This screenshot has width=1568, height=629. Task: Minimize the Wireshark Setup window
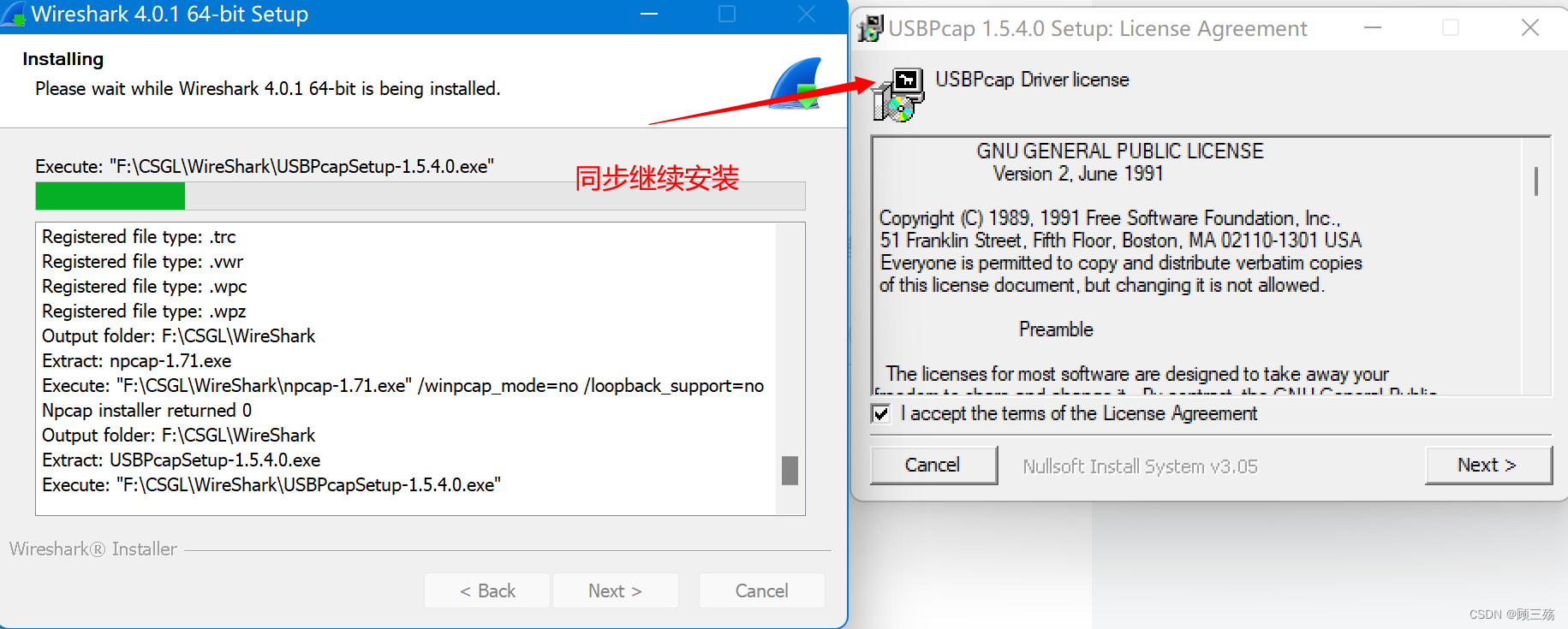click(x=649, y=15)
